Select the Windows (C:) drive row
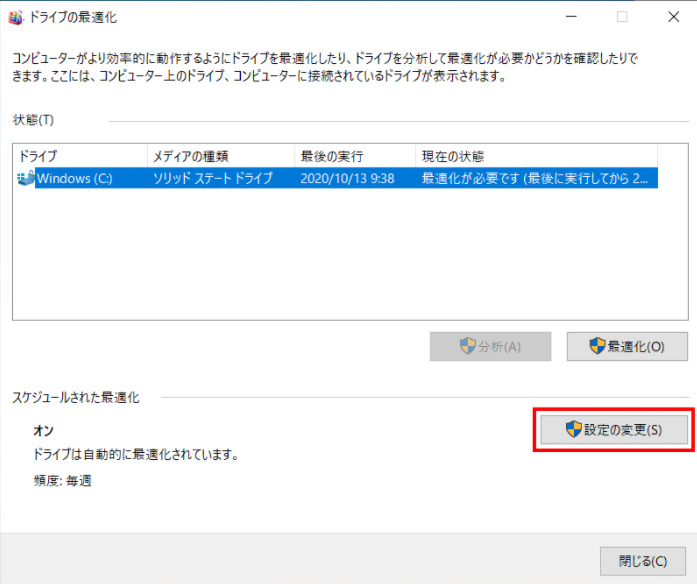This screenshot has width=697, height=584. 337,178
